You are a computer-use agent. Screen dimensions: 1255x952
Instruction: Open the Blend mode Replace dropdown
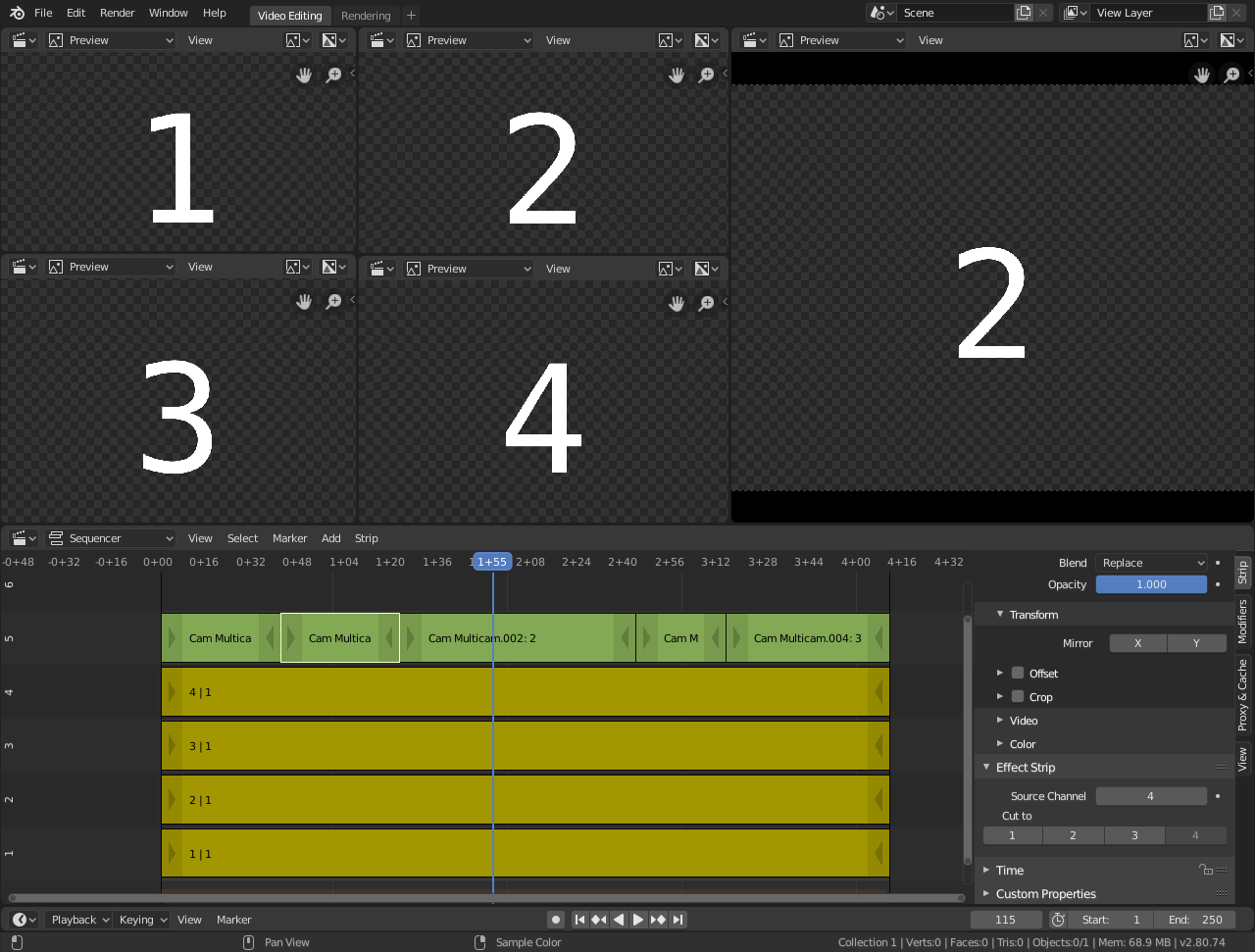(x=1151, y=562)
